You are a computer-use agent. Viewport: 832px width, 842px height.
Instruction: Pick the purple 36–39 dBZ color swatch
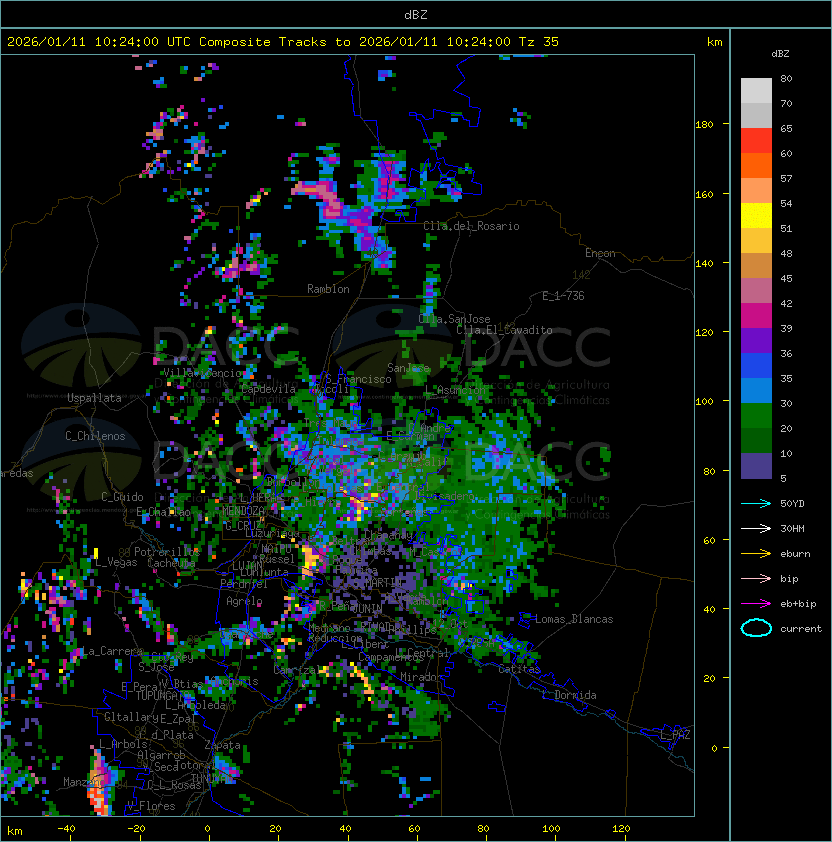[x=756, y=340]
